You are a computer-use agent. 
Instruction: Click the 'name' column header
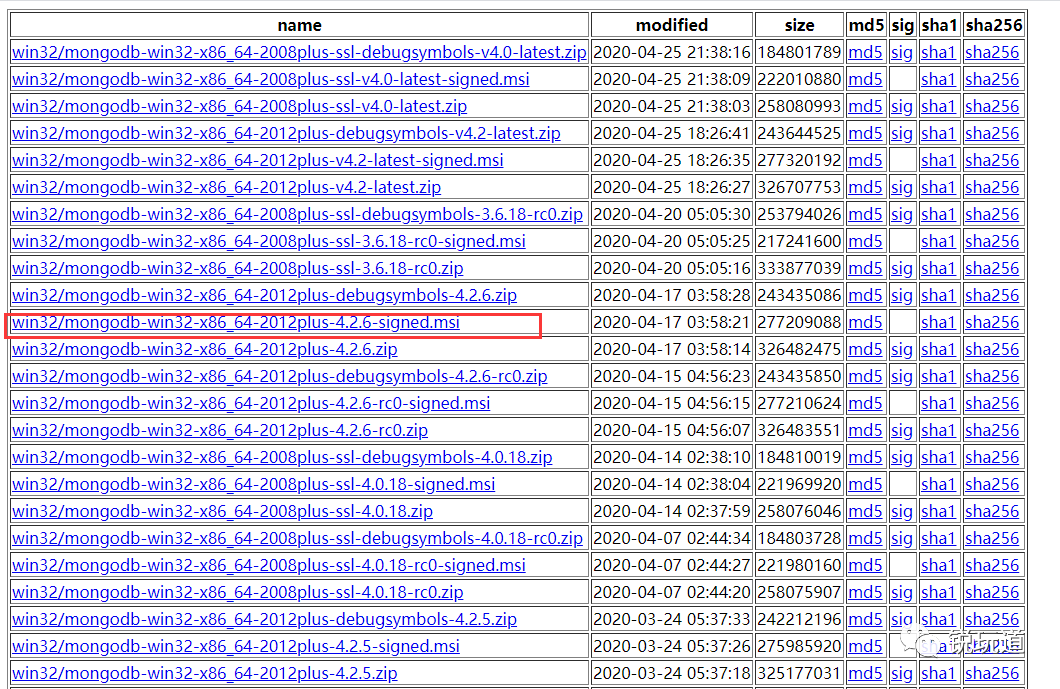point(299,25)
